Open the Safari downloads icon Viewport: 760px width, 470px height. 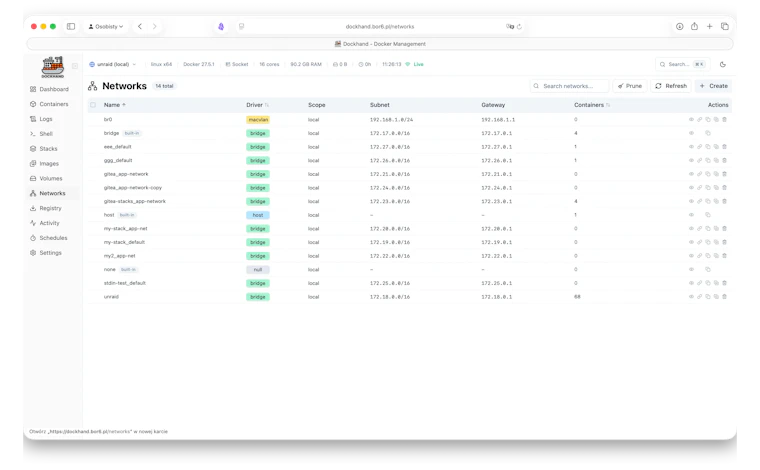680,26
